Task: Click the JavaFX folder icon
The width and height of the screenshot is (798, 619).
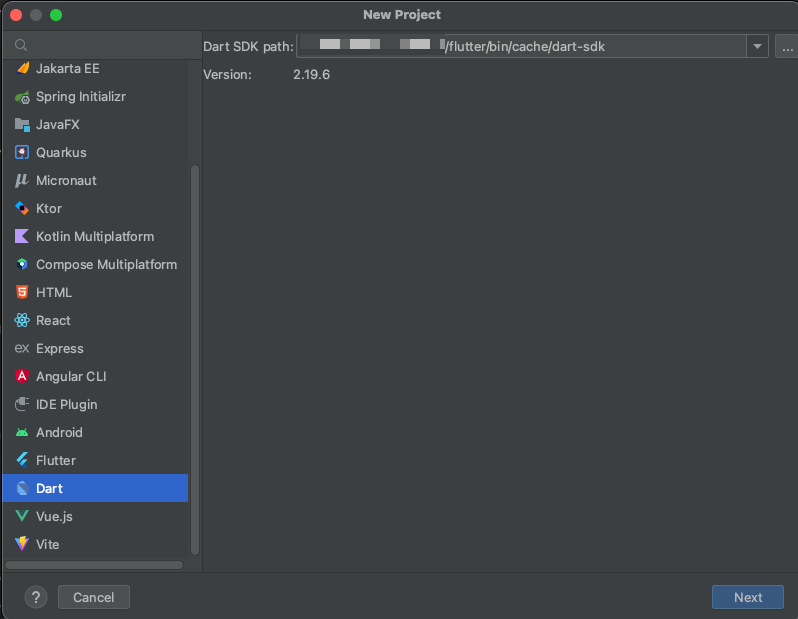Action: point(22,124)
